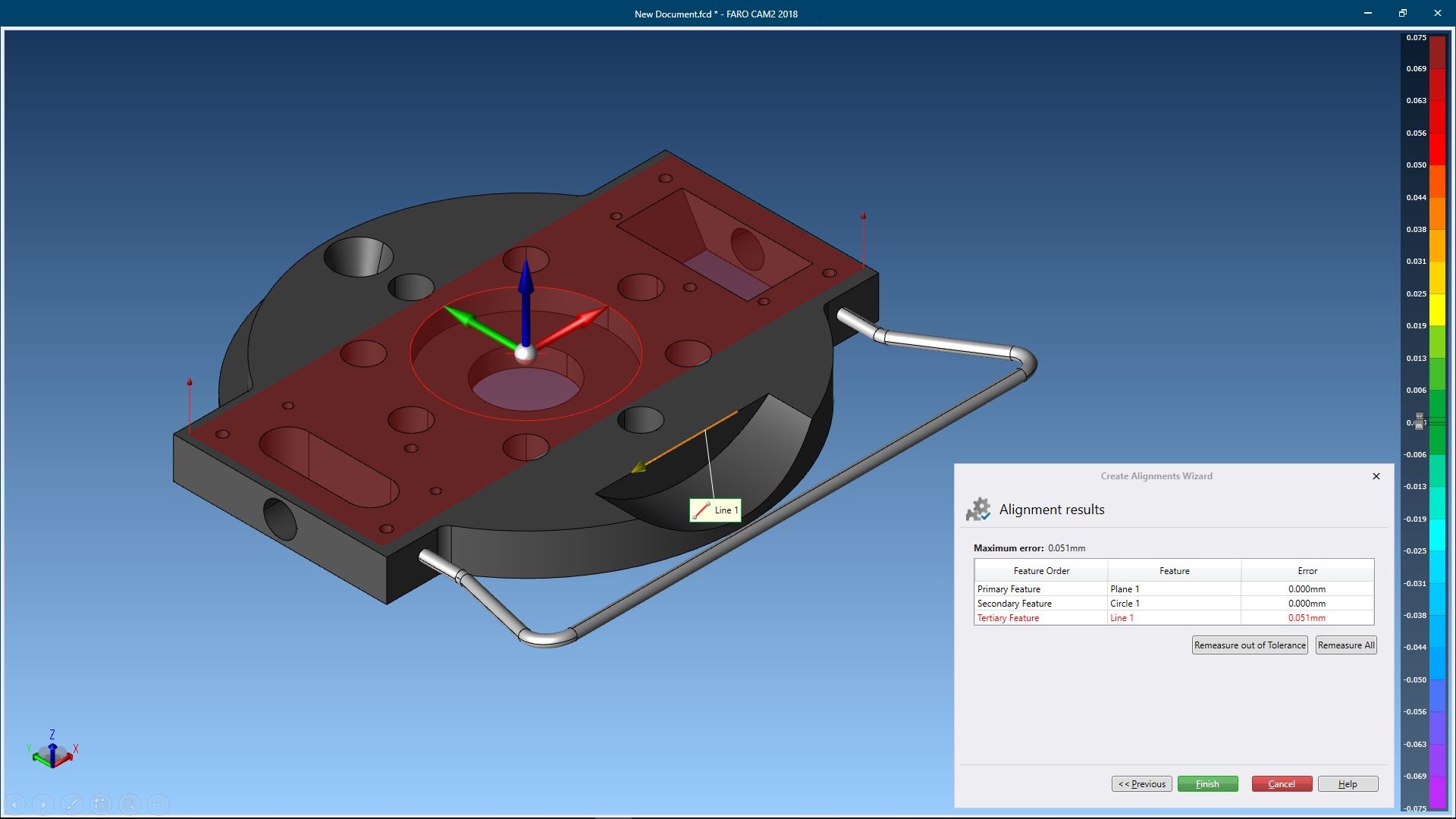The width and height of the screenshot is (1456, 819).
Task: Go back with the Previous button
Action: coord(1142,784)
